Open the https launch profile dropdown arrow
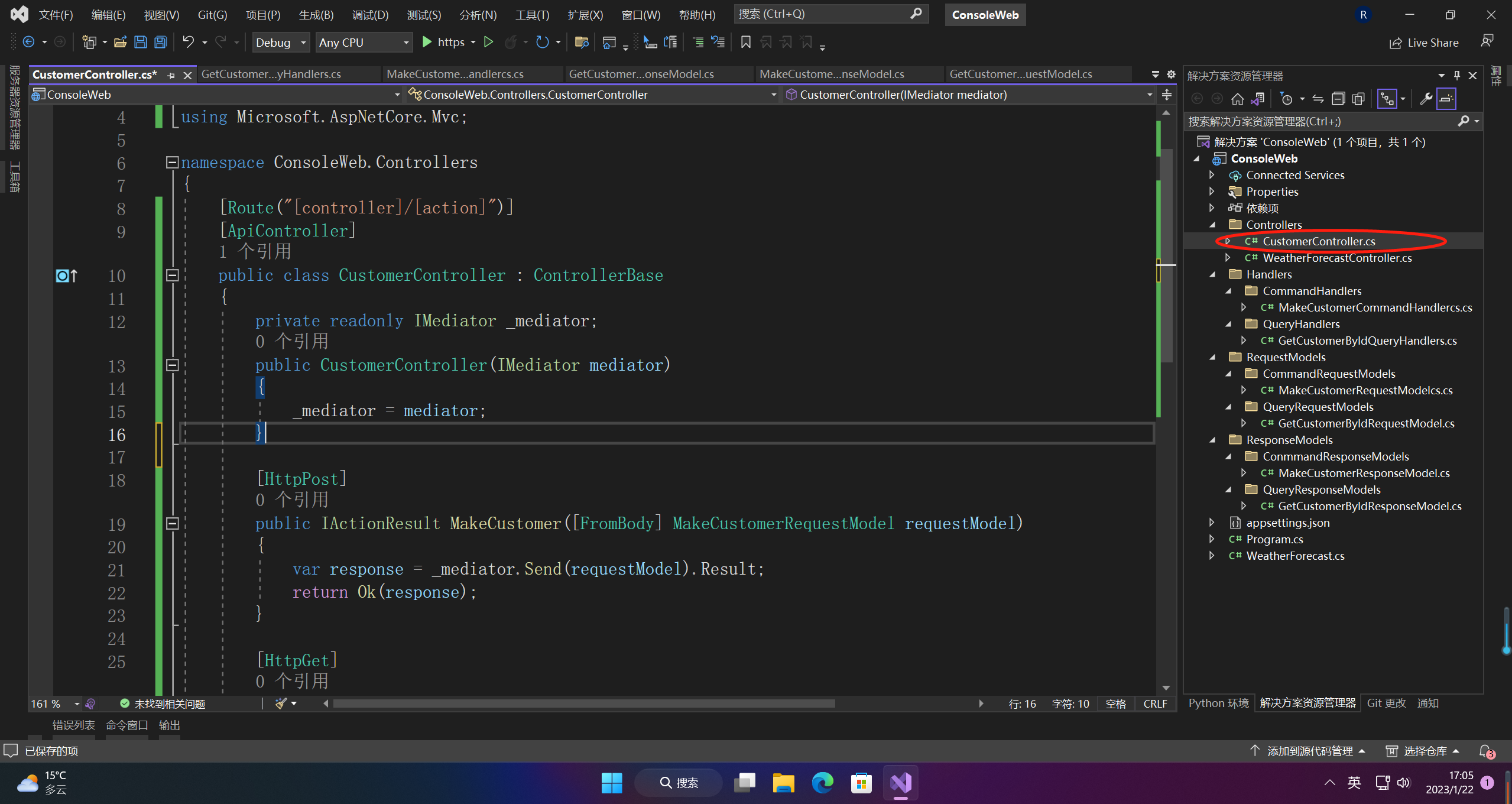 point(473,43)
